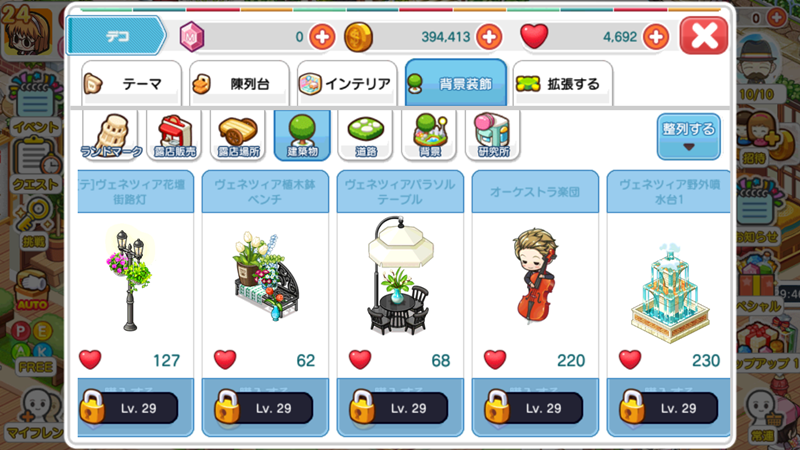
Task: Open the 露店販売 stall sales category
Action: tap(174, 135)
